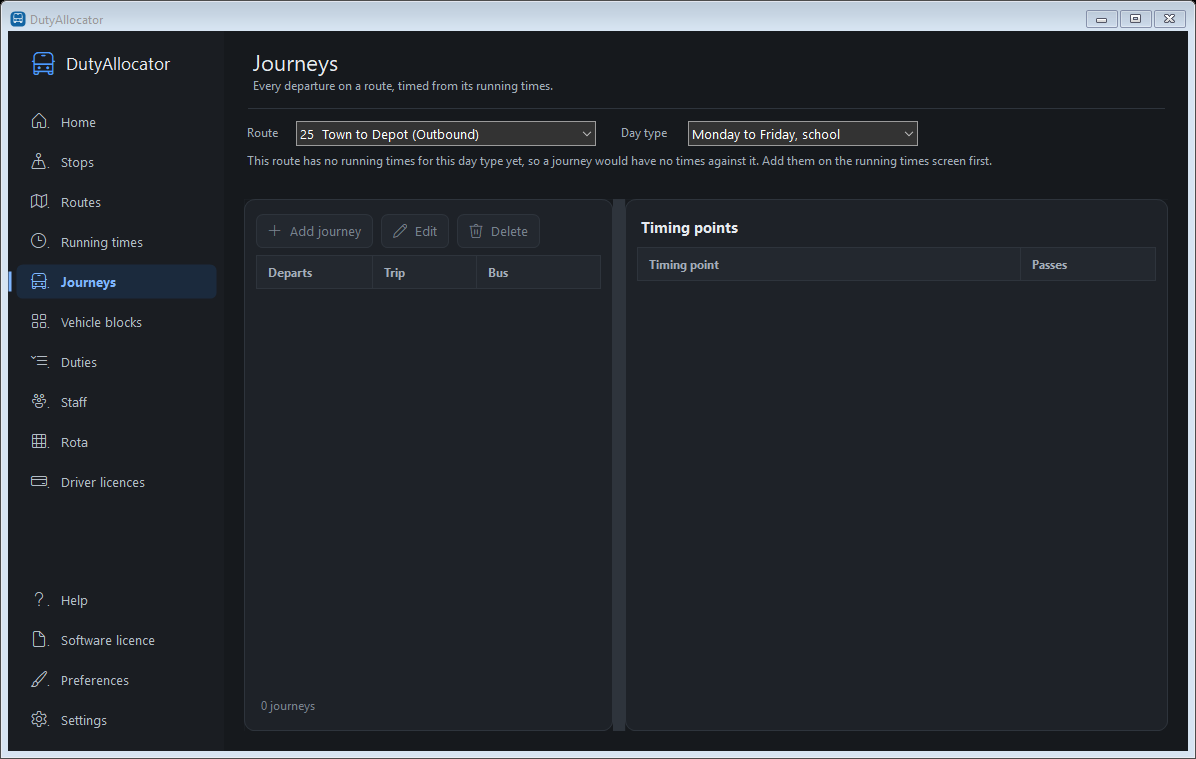The image size is (1196, 759).
Task: Open Preferences page
Action: pos(117,680)
